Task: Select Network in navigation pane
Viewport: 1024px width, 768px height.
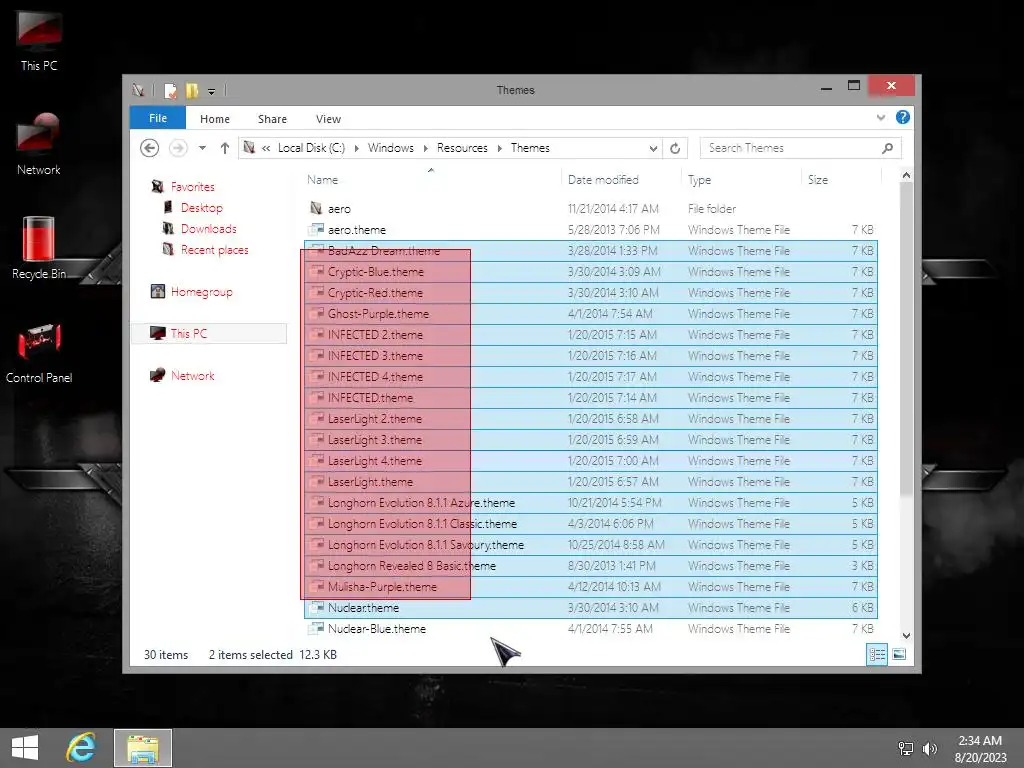Action: coord(193,376)
